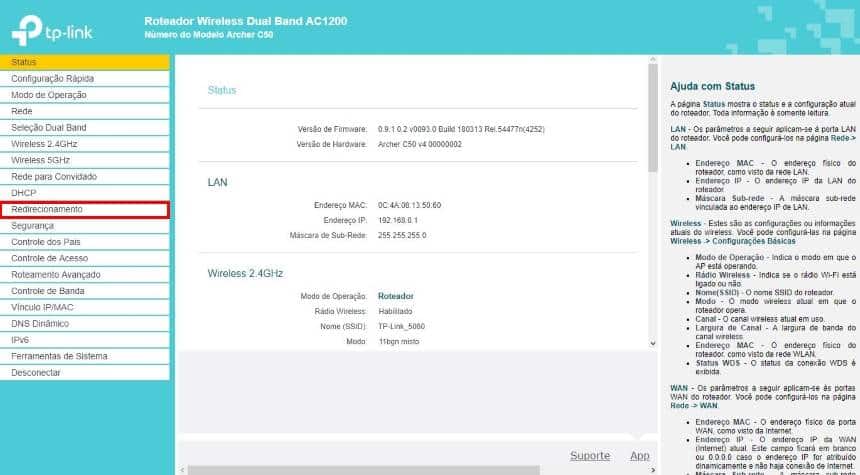Image resolution: width=860 pixels, height=475 pixels.
Task: Click the IP address 192.168.0.1
Action: [398, 220]
